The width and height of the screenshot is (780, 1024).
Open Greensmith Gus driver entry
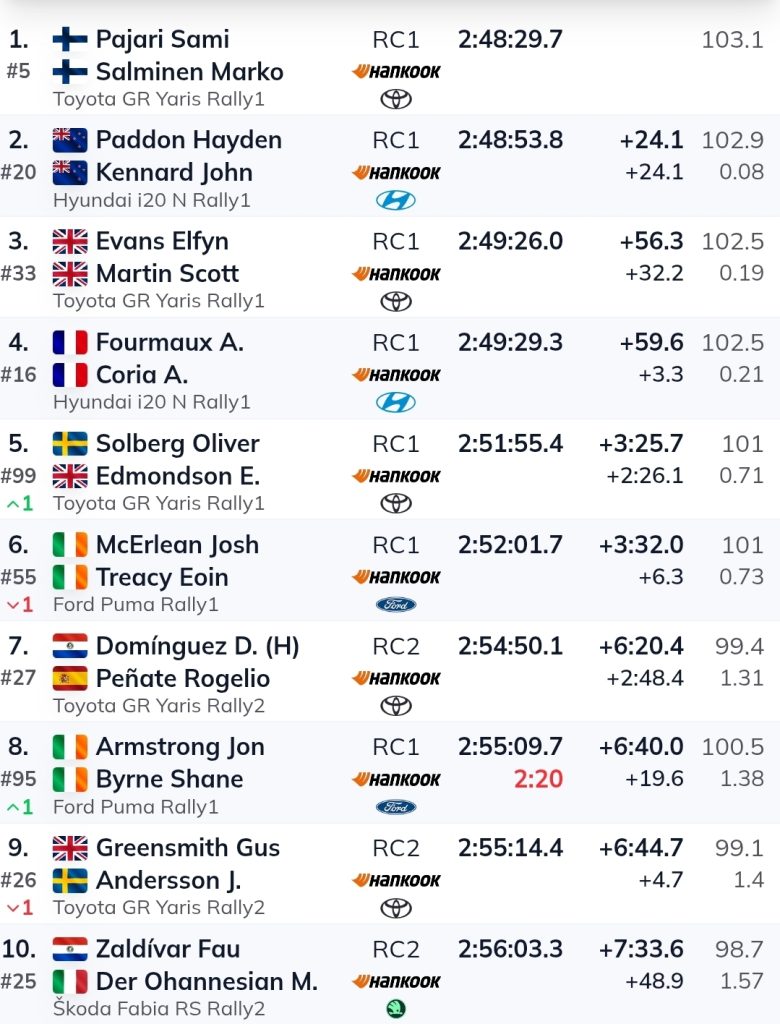click(x=187, y=848)
